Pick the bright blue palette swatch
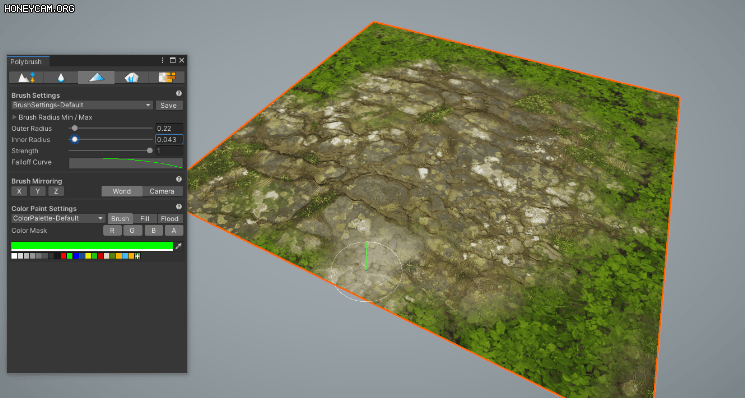 tap(76, 256)
